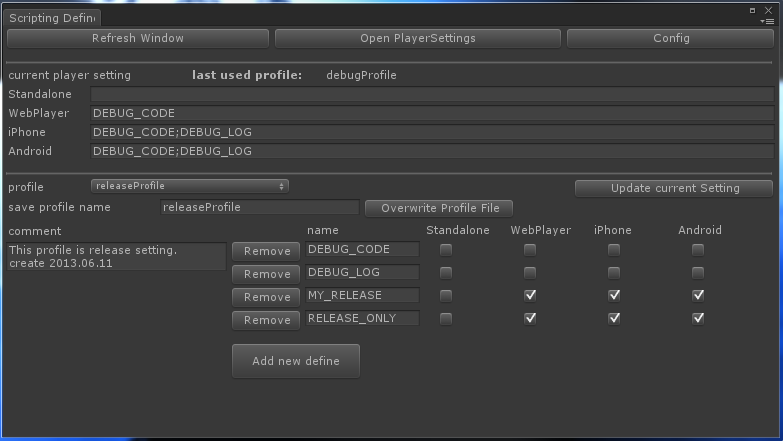Uncheck MY_RELEASE for WebPlayer
This screenshot has height=441, width=783.
pyautogui.click(x=530, y=296)
